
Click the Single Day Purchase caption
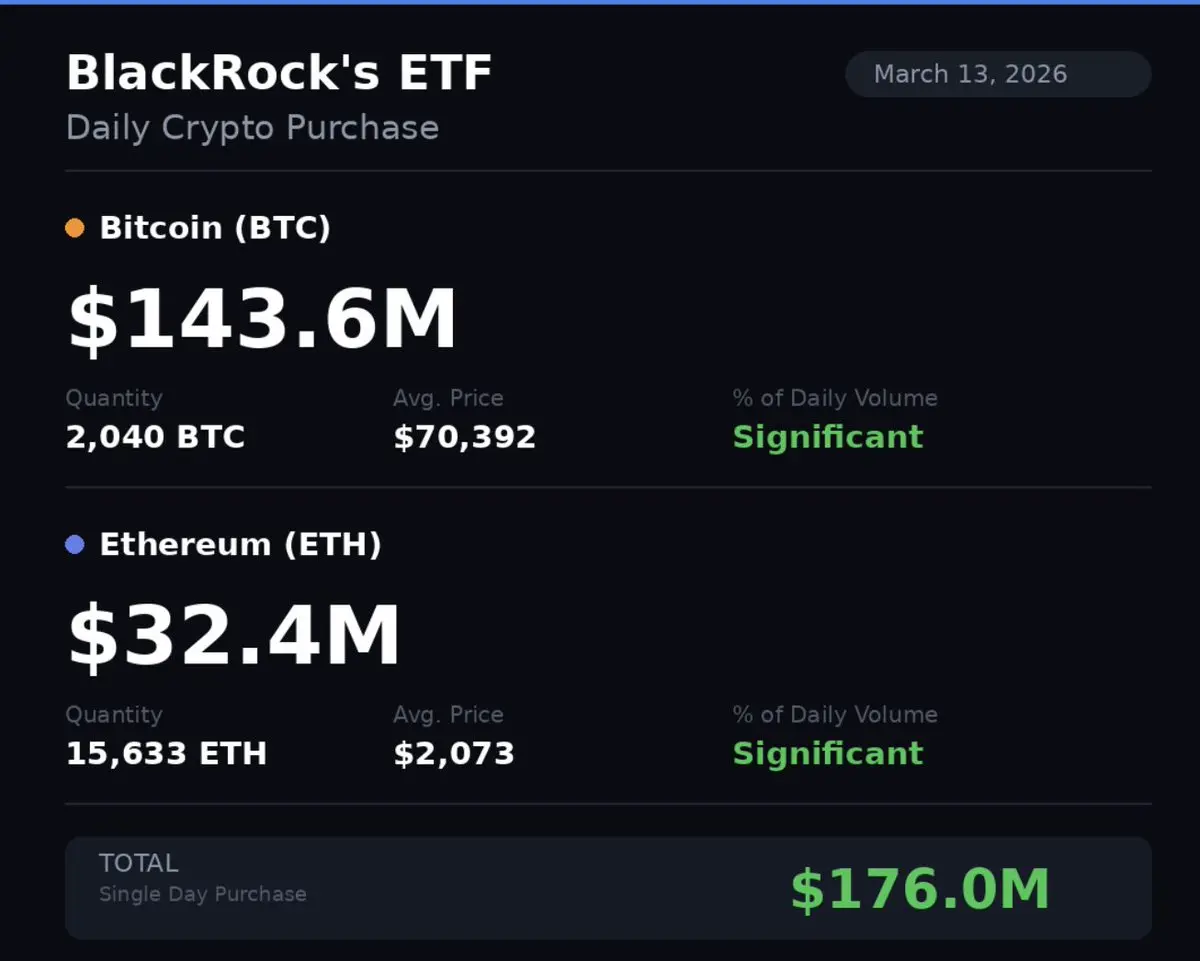[x=202, y=894]
